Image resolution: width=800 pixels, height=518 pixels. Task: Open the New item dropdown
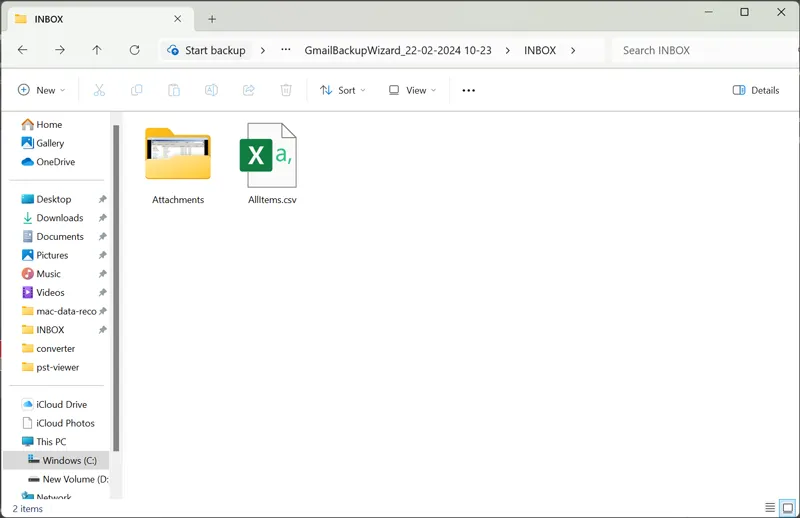(41, 90)
